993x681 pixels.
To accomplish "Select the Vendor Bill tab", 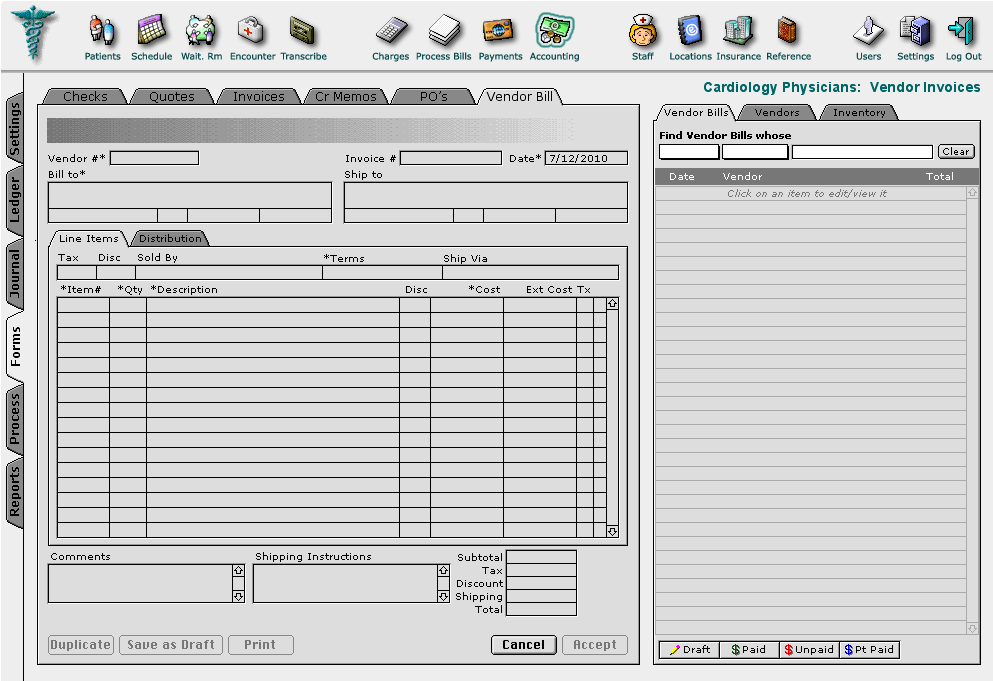I will pos(520,96).
